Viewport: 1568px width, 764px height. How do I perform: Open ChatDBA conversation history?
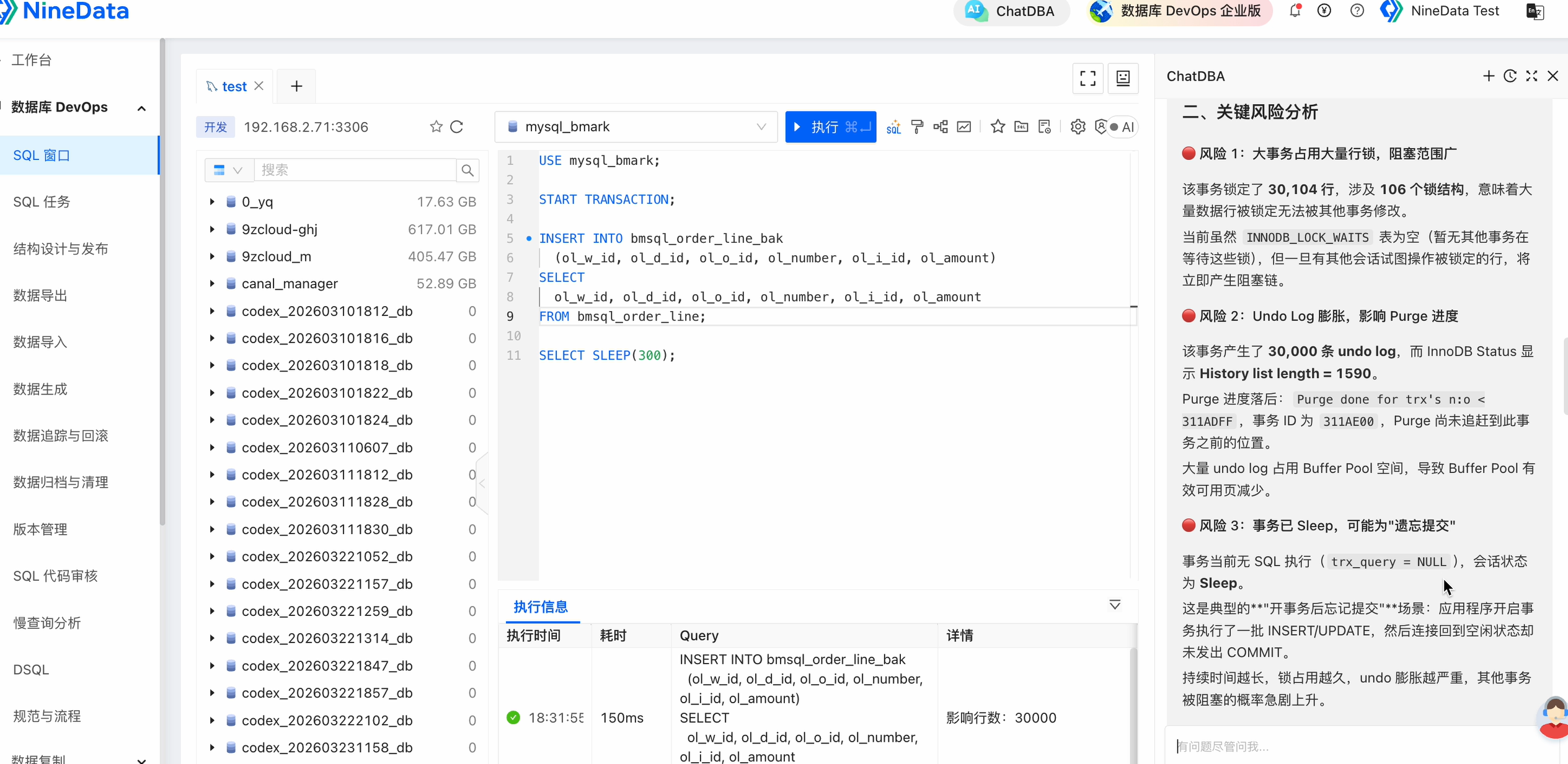click(1510, 76)
